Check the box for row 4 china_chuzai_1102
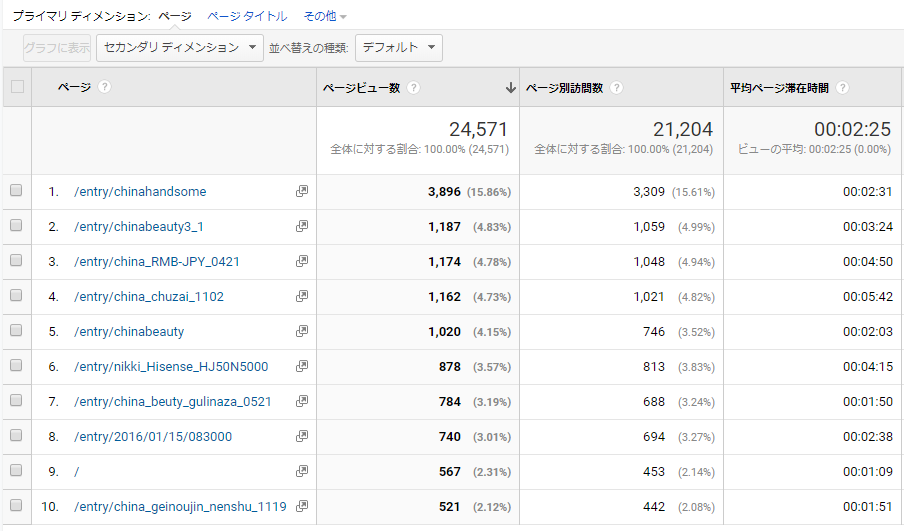904x531 pixels. (16, 295)
